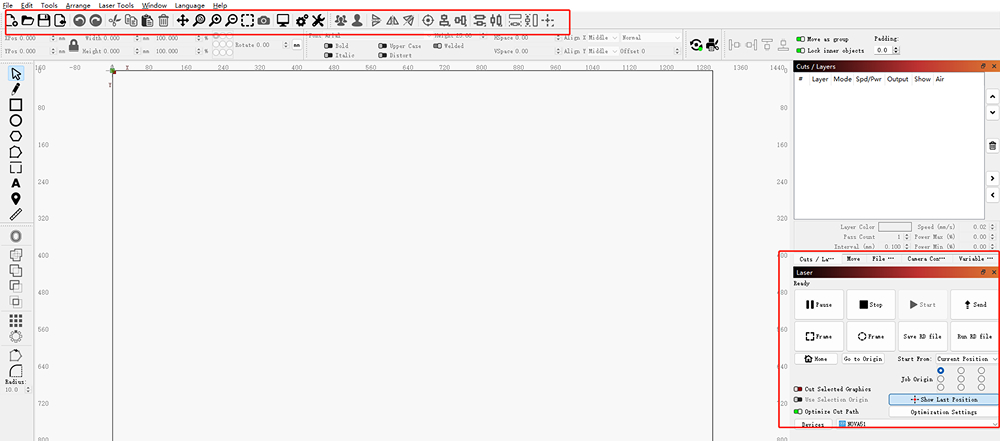Viewport: 1000px width, 441px height.
Task: Select the Position Laser pin tool
Action: (x=16, y=198)
